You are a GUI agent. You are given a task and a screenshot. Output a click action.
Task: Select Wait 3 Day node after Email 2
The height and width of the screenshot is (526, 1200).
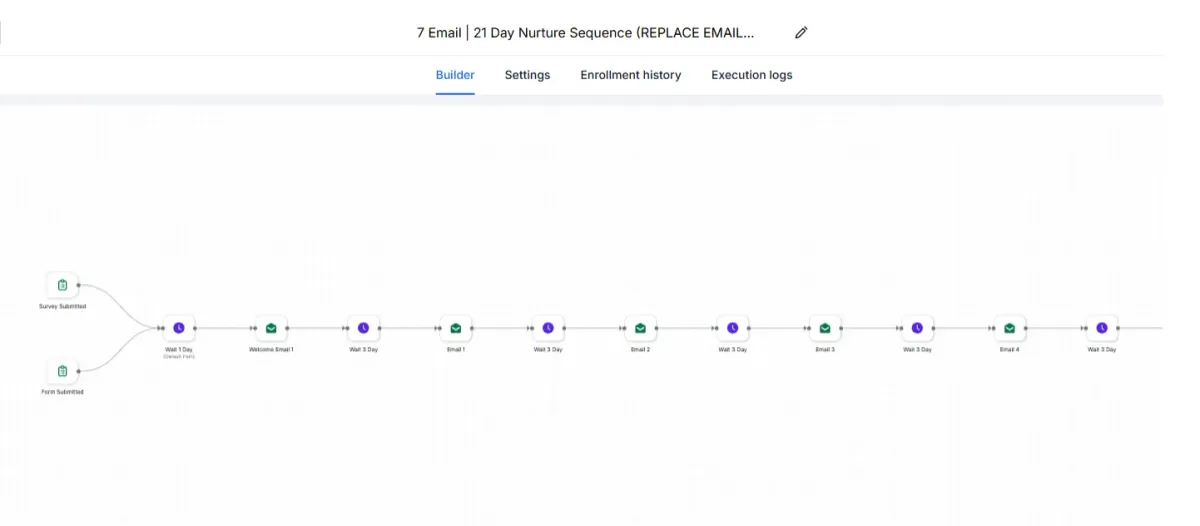tap(732, 328)
